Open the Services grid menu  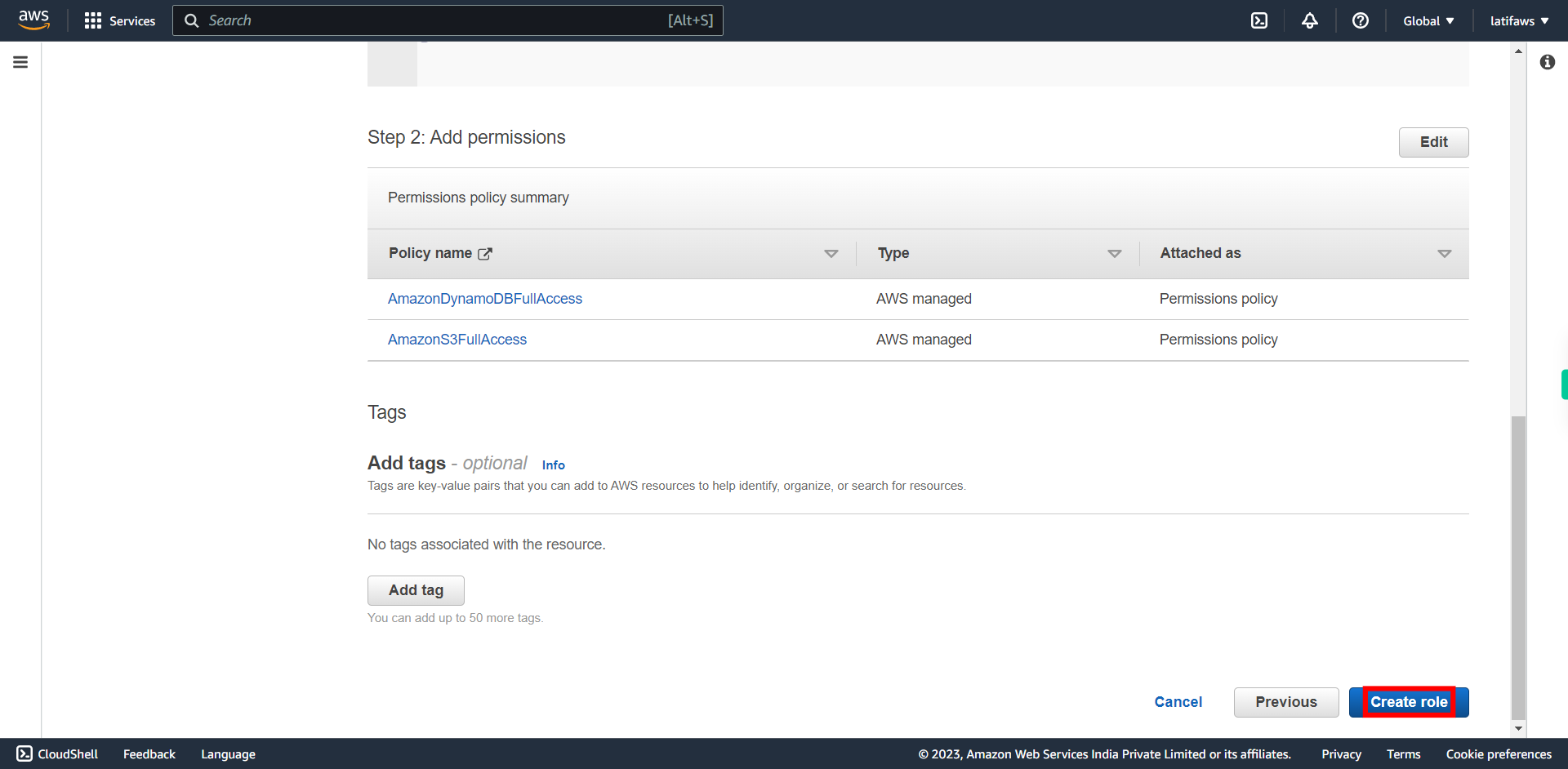pos(93,20)
